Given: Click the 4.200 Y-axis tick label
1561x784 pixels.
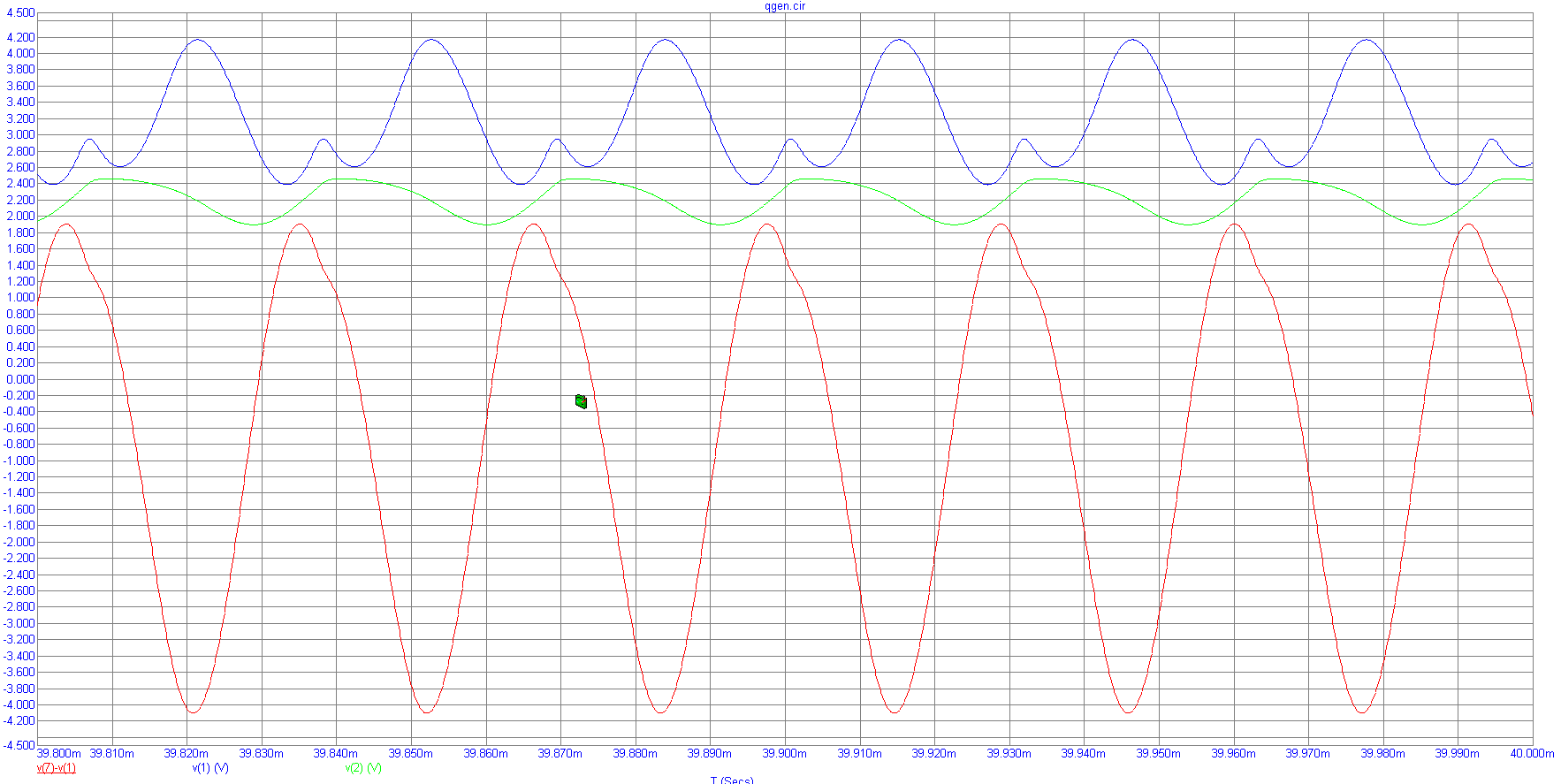Looking at the screenshot, I should (x=20, y=37).
